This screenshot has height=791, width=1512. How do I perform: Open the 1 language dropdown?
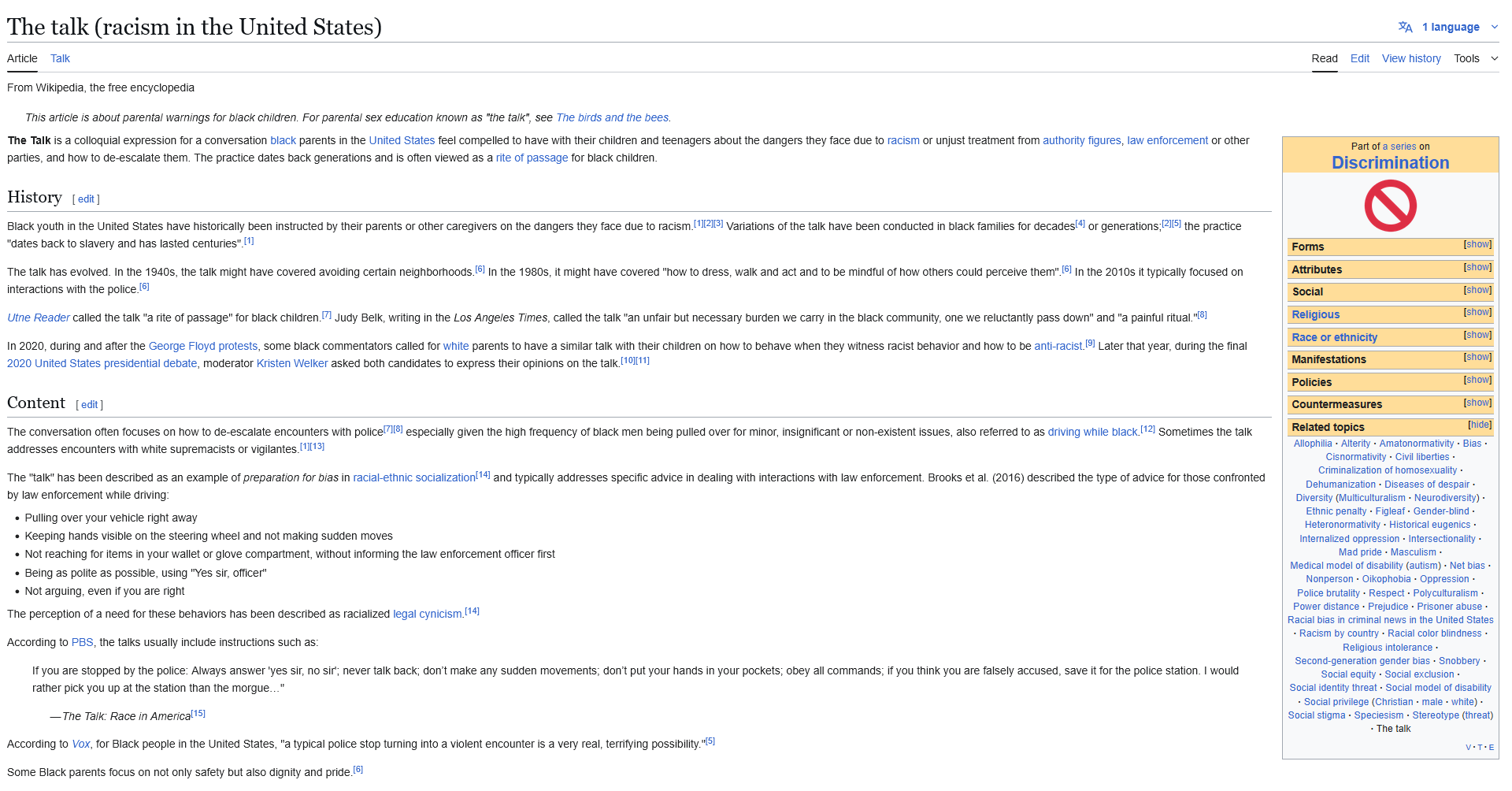pyautogui.click(x=1458, y=27)
